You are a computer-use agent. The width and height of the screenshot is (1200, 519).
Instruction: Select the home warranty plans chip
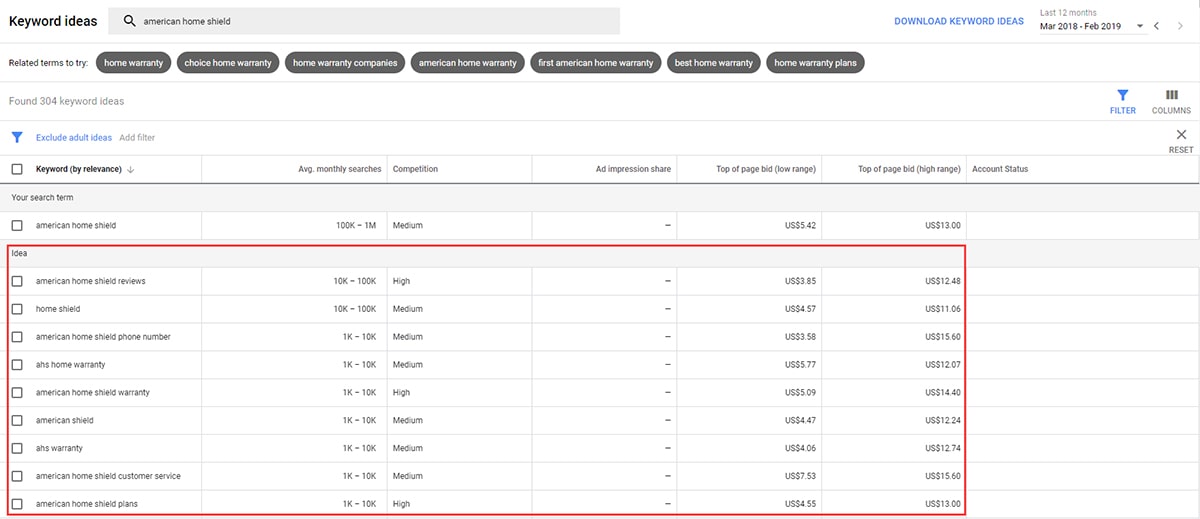click(816, 63)
